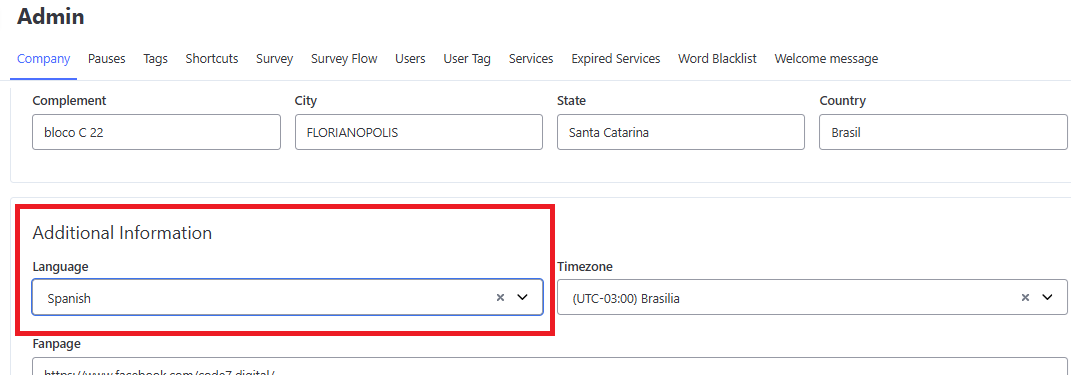
Task: Click the Additional Information heading
Action: [122, 233]
